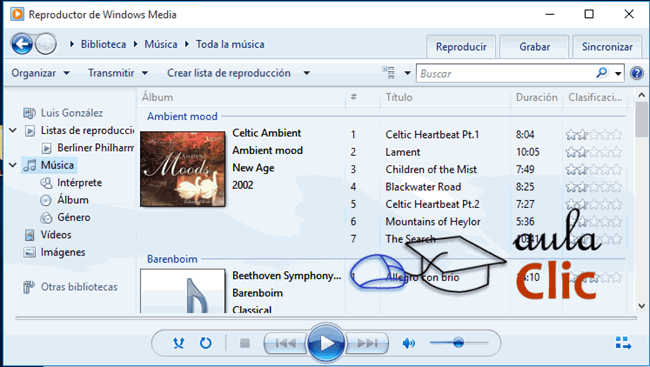This screenshot has width=650, height=367.
Task: Expand the breadcrumb arrow before Biblioteca
Action: pos(72,44)
